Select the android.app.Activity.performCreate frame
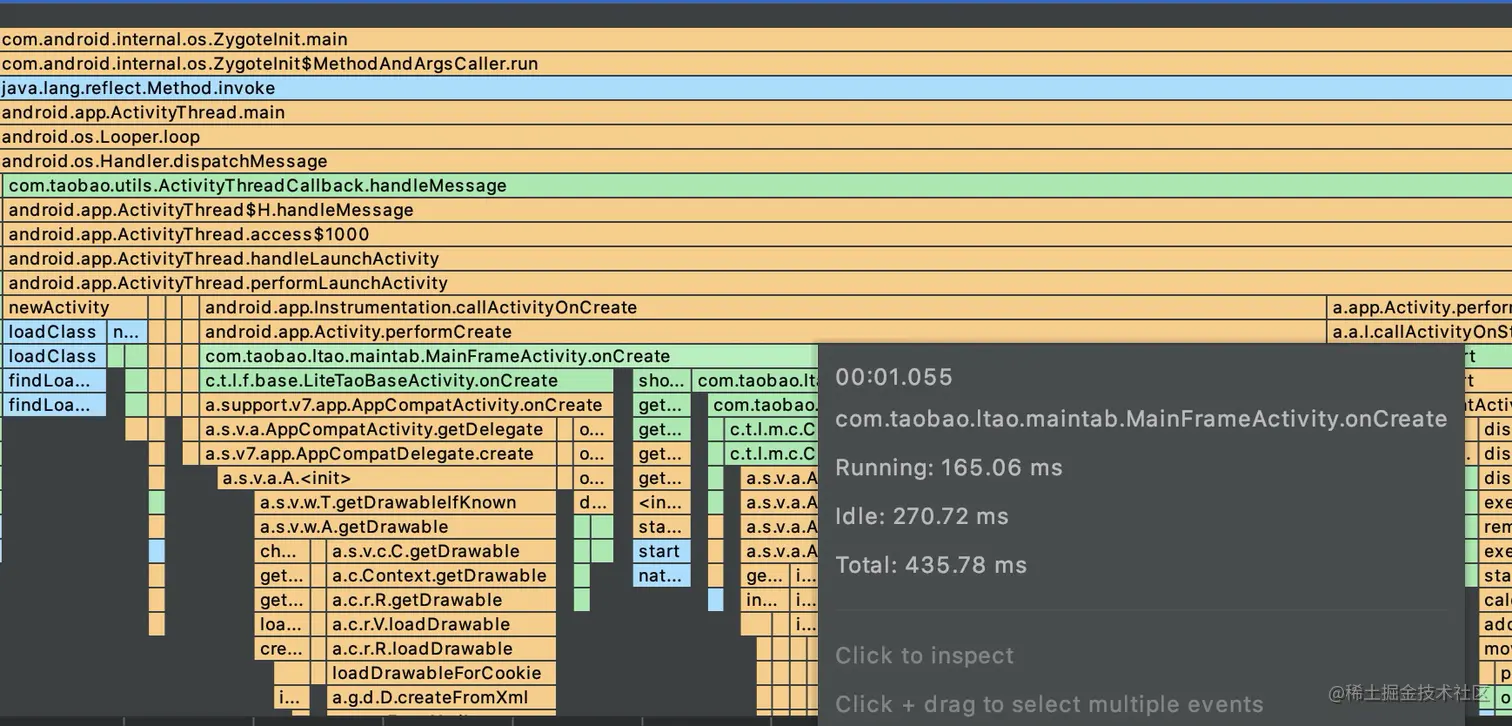Image resolution: width=1512 pixels, height=726 pixels. [x=763, y=332]
